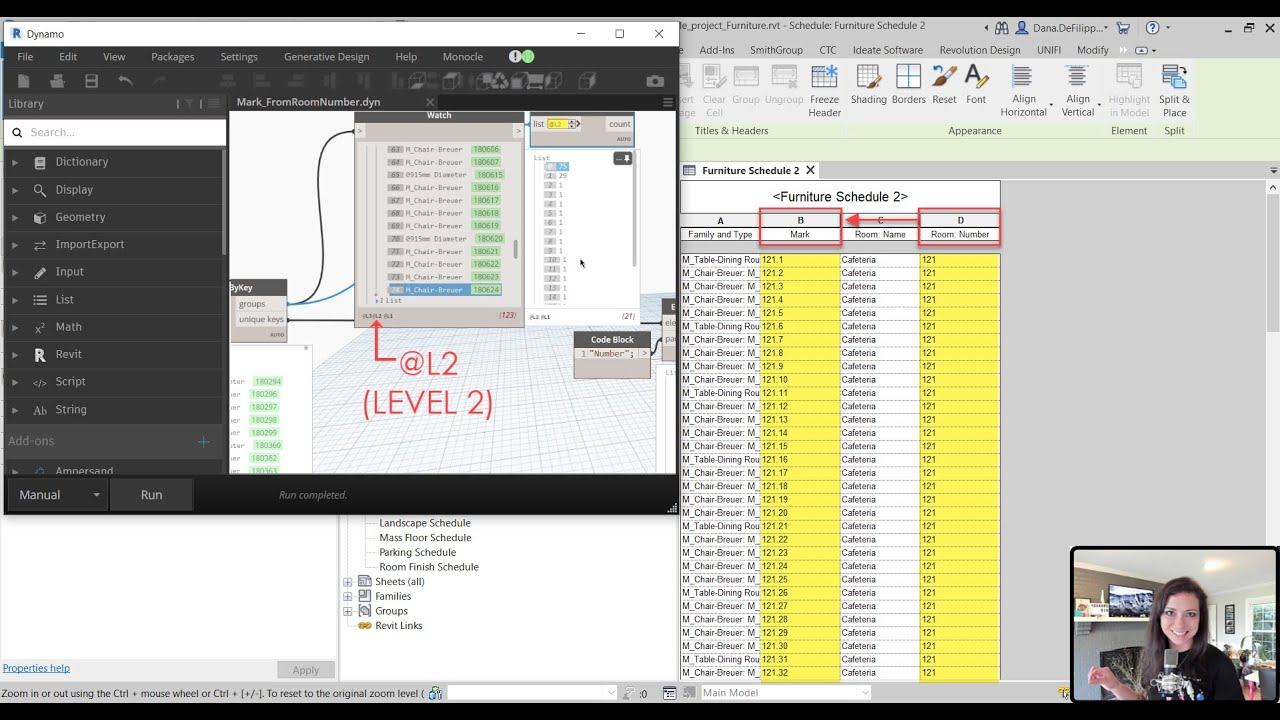Select Watch list row with ID 180624
The width and height of the screenshot is (1280, 720).
(x=445, y=290)
